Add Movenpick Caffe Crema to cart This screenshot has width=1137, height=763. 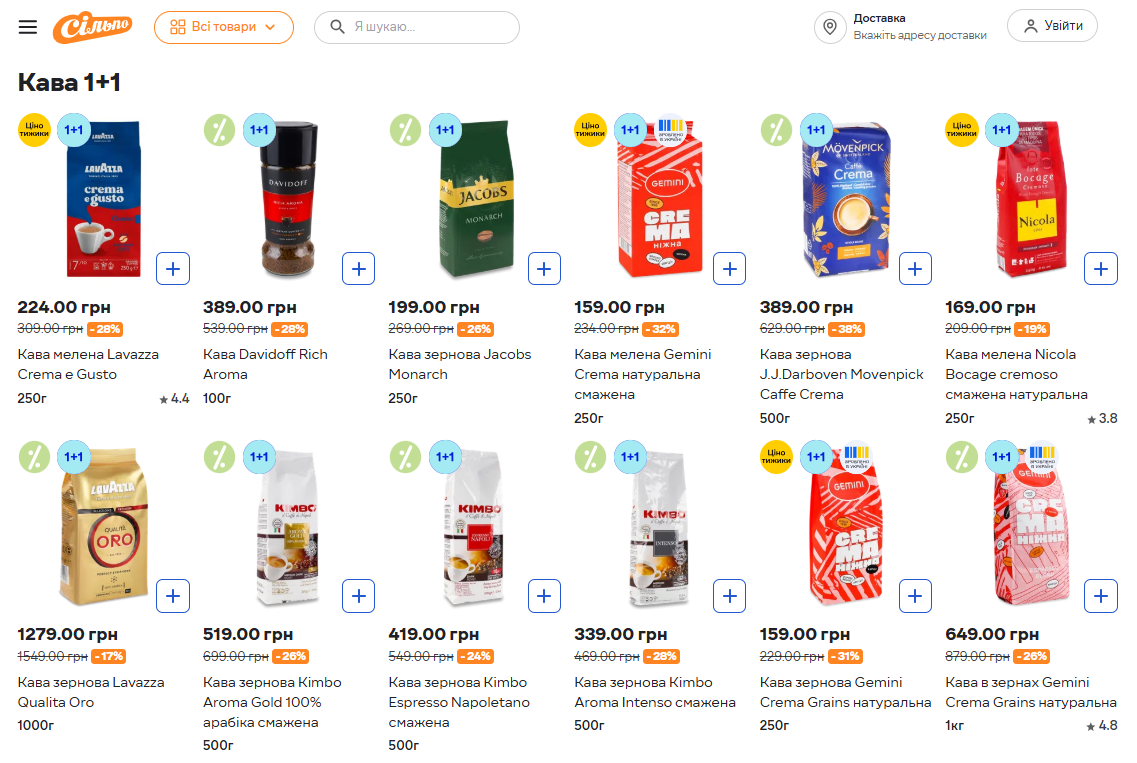[x=915, y=268]
